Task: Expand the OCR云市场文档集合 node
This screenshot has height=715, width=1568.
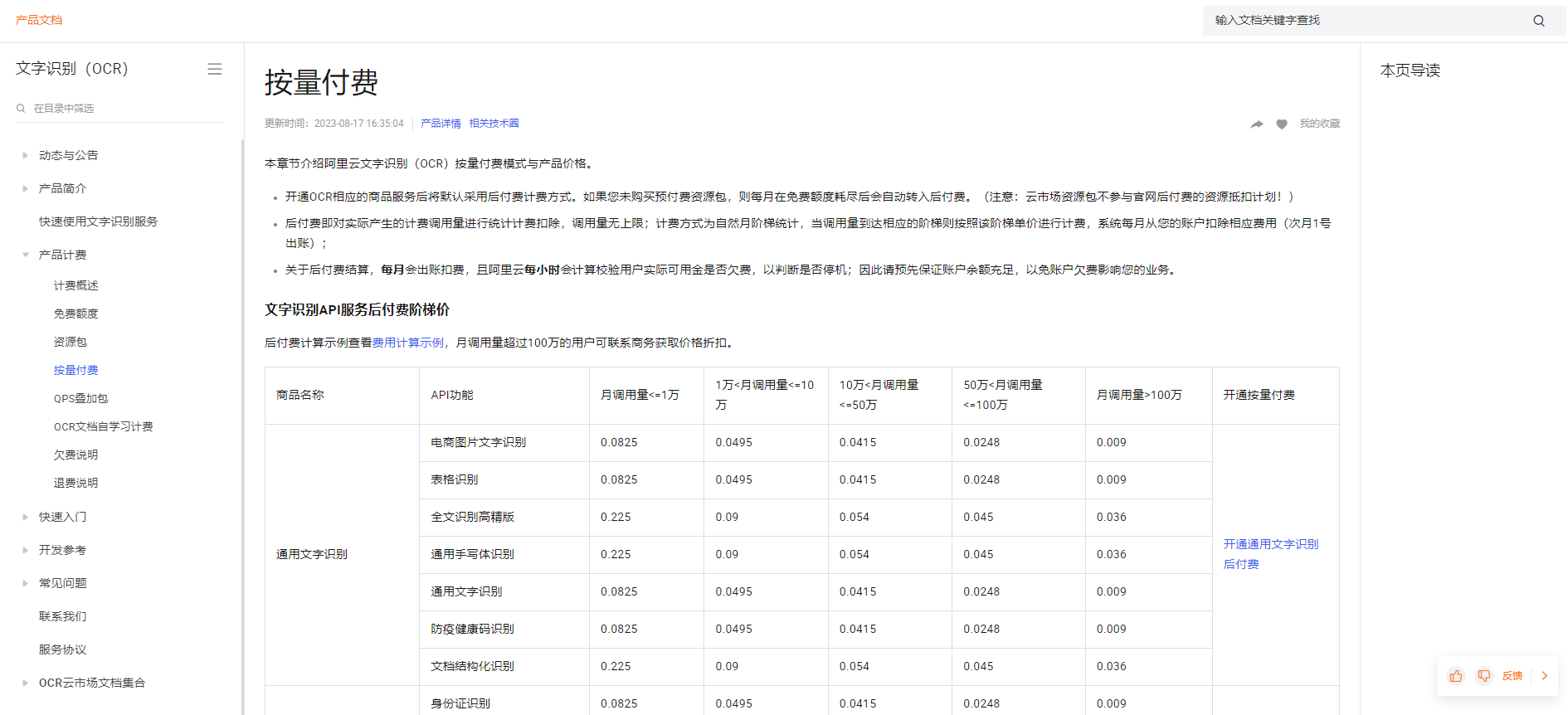Action: click(25, 683)
